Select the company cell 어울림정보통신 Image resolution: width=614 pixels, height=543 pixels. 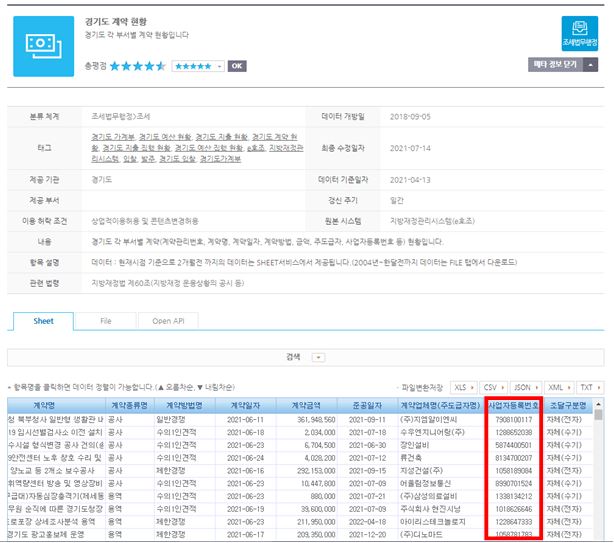441,484
